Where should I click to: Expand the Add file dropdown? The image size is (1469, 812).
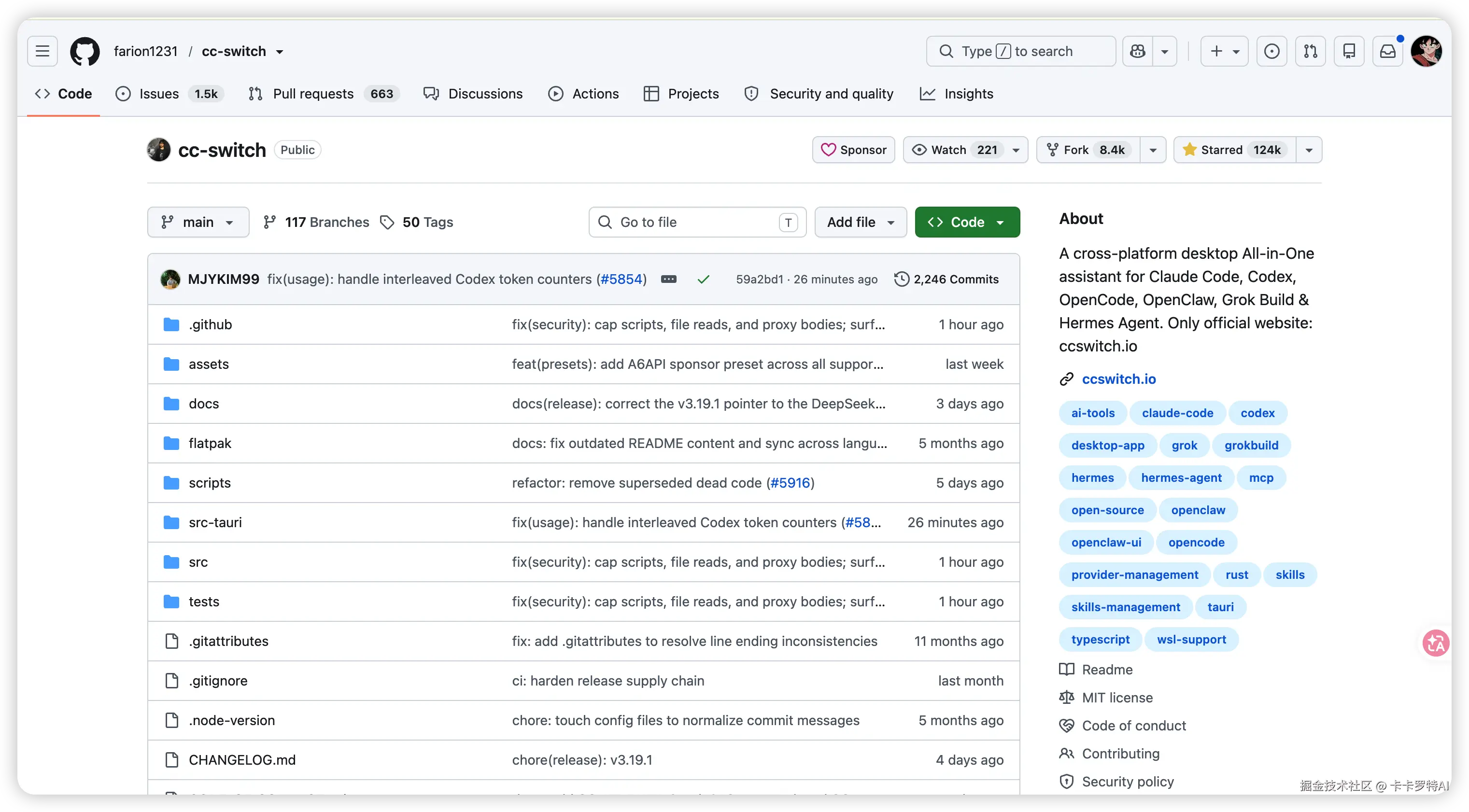[x=861, y=222]
